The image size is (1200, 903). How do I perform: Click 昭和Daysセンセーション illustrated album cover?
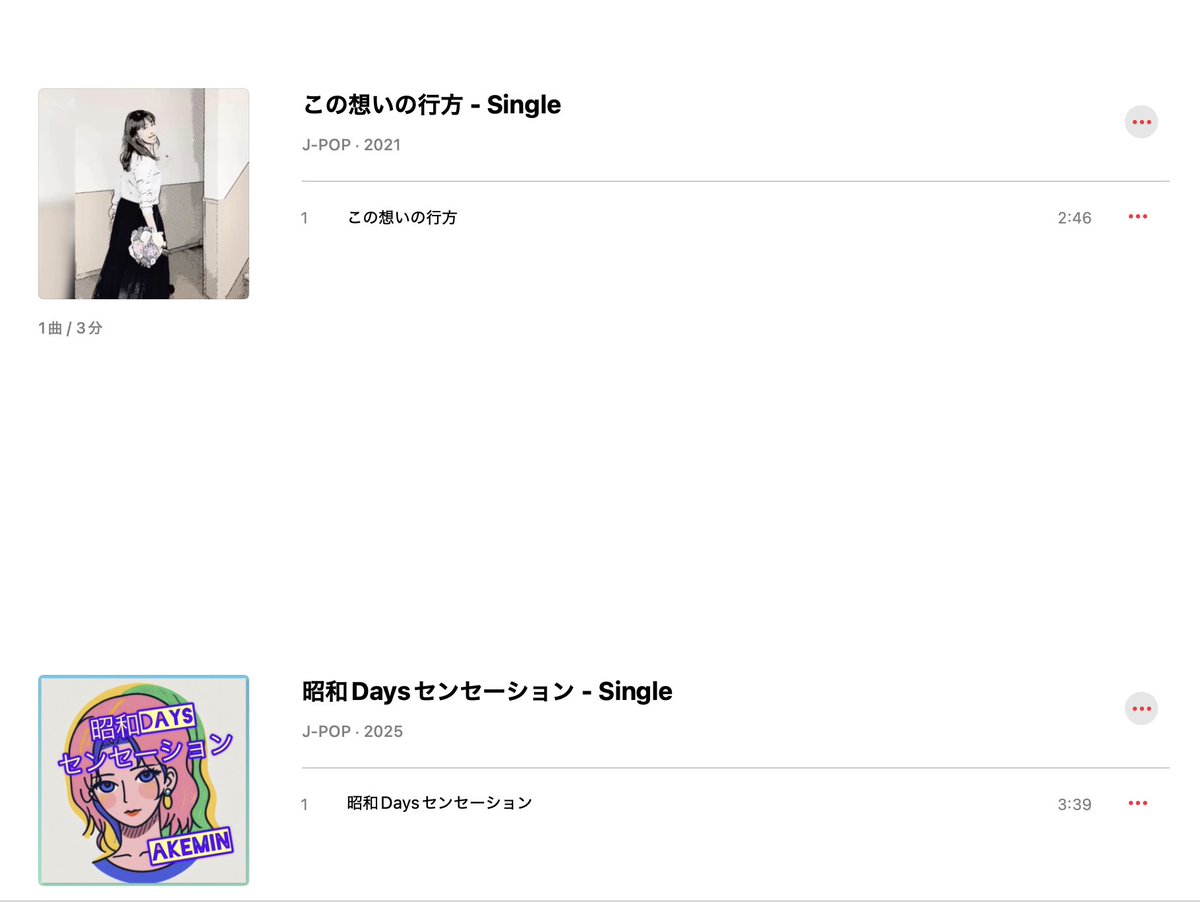coord(144,780)
